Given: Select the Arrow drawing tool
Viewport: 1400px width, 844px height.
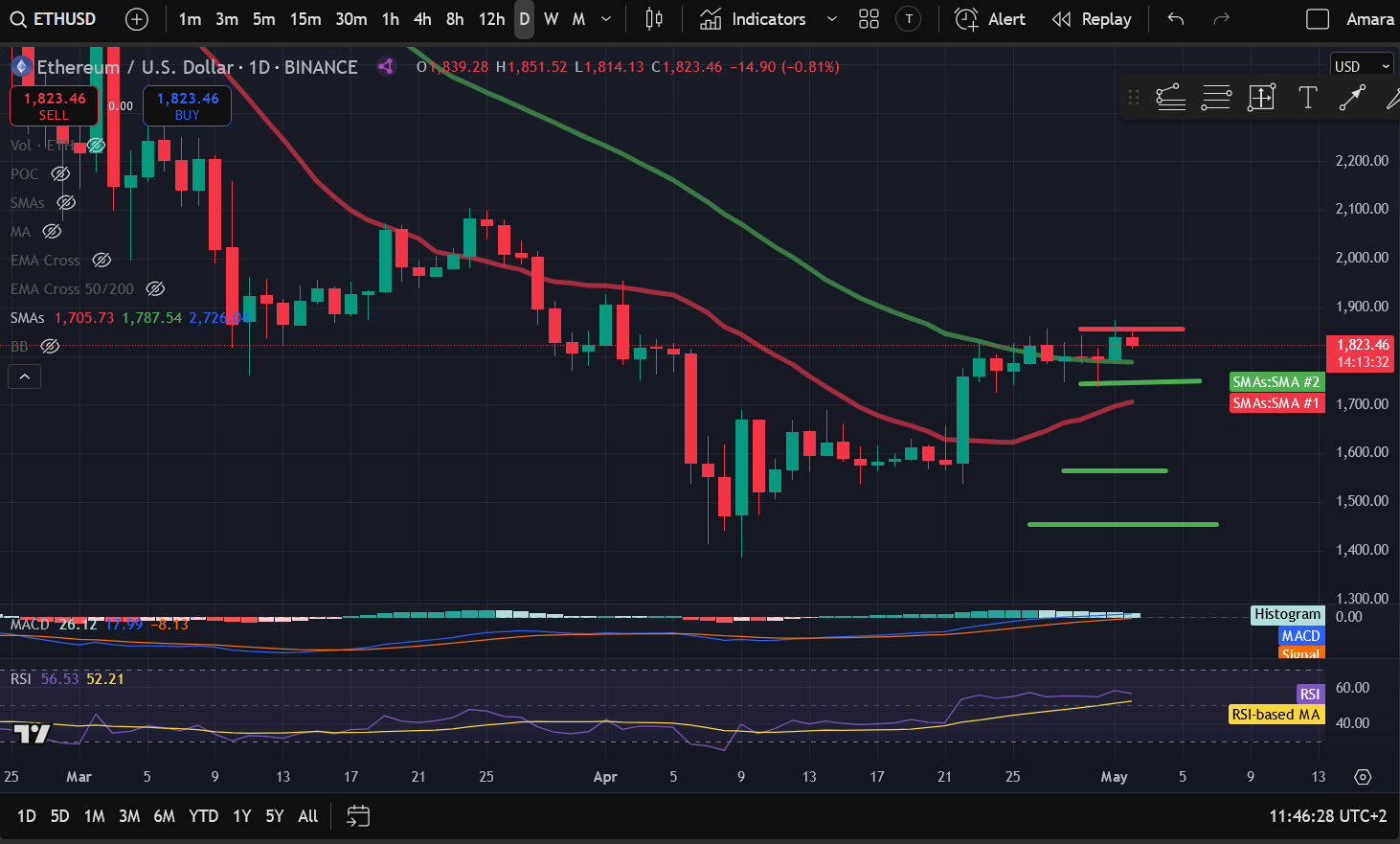Looking at the screenshot, I should click(1352, 98).
